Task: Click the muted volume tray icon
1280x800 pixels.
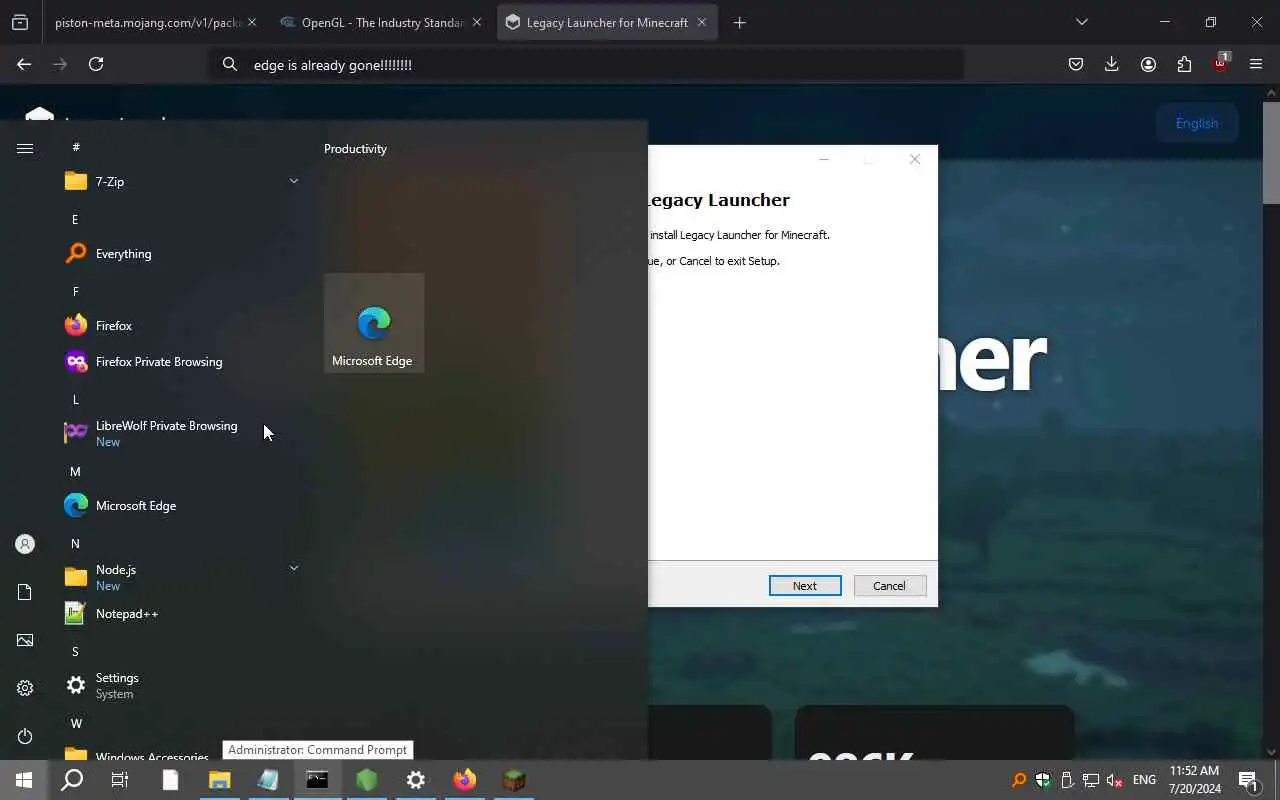Action: coord(1113,780)
